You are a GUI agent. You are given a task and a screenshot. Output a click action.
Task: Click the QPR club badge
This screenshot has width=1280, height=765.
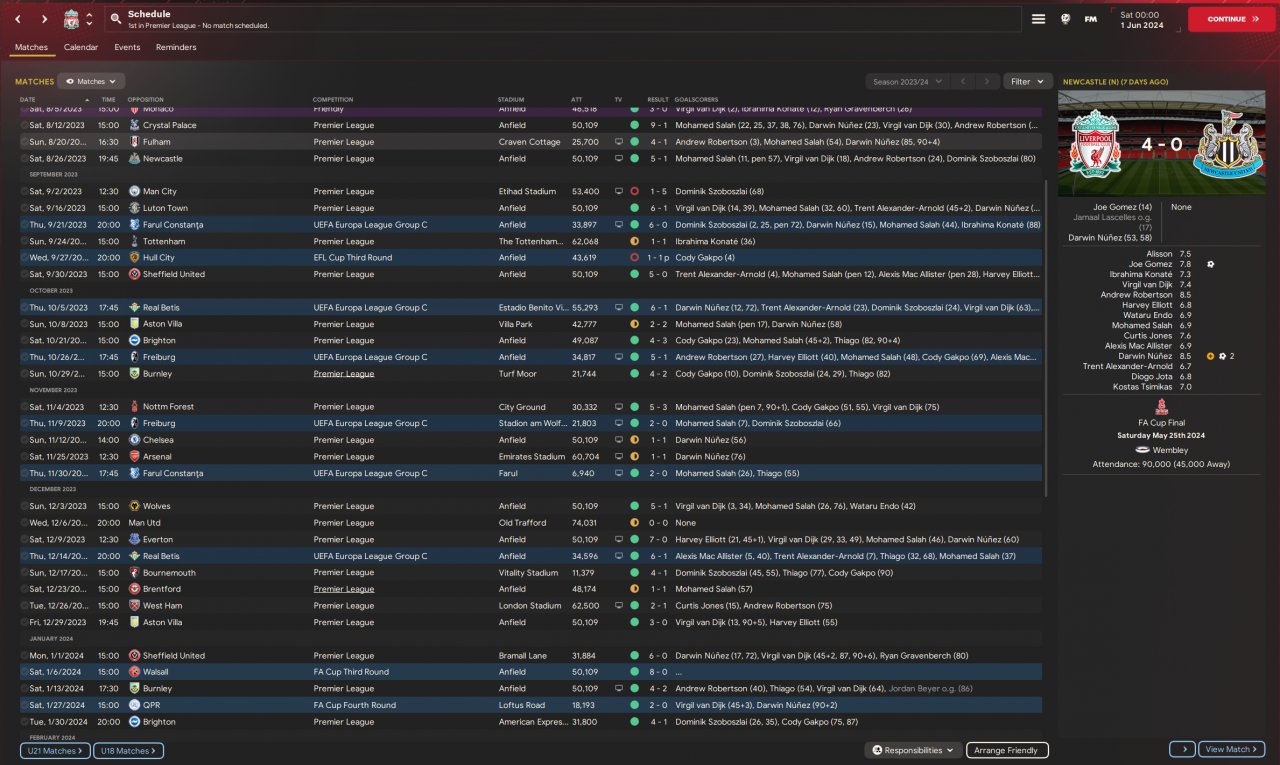[x=135, y=705]
